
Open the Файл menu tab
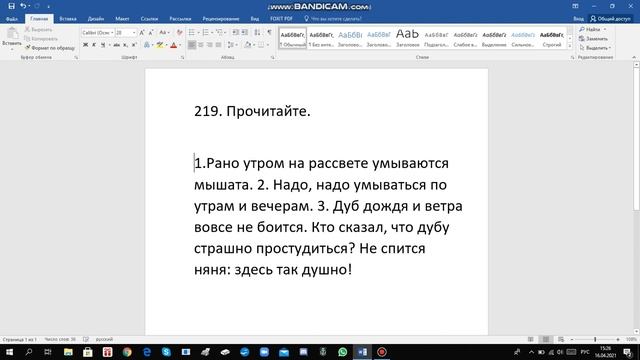11,19
